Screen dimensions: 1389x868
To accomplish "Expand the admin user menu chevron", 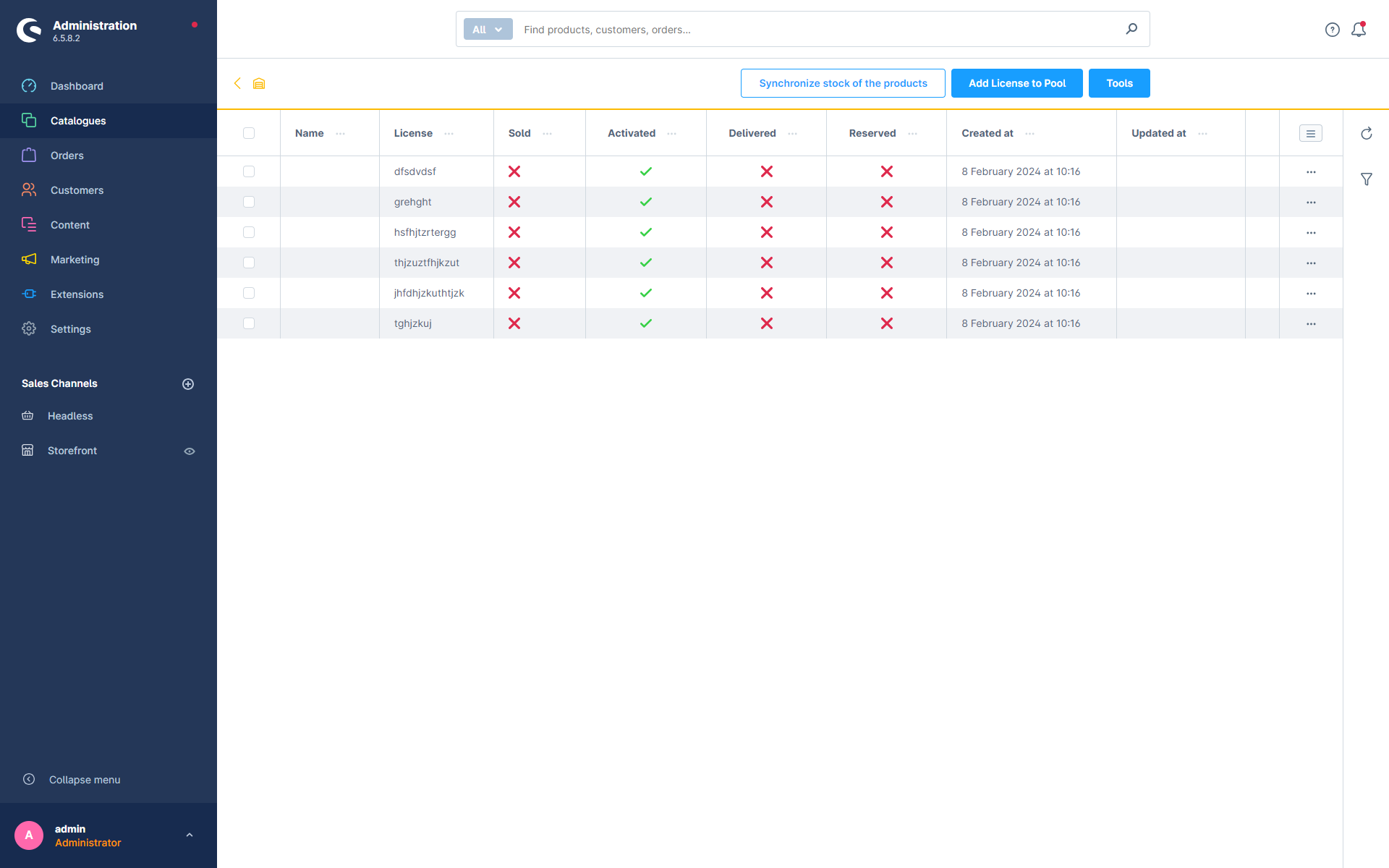I will (x=190, y=835).
